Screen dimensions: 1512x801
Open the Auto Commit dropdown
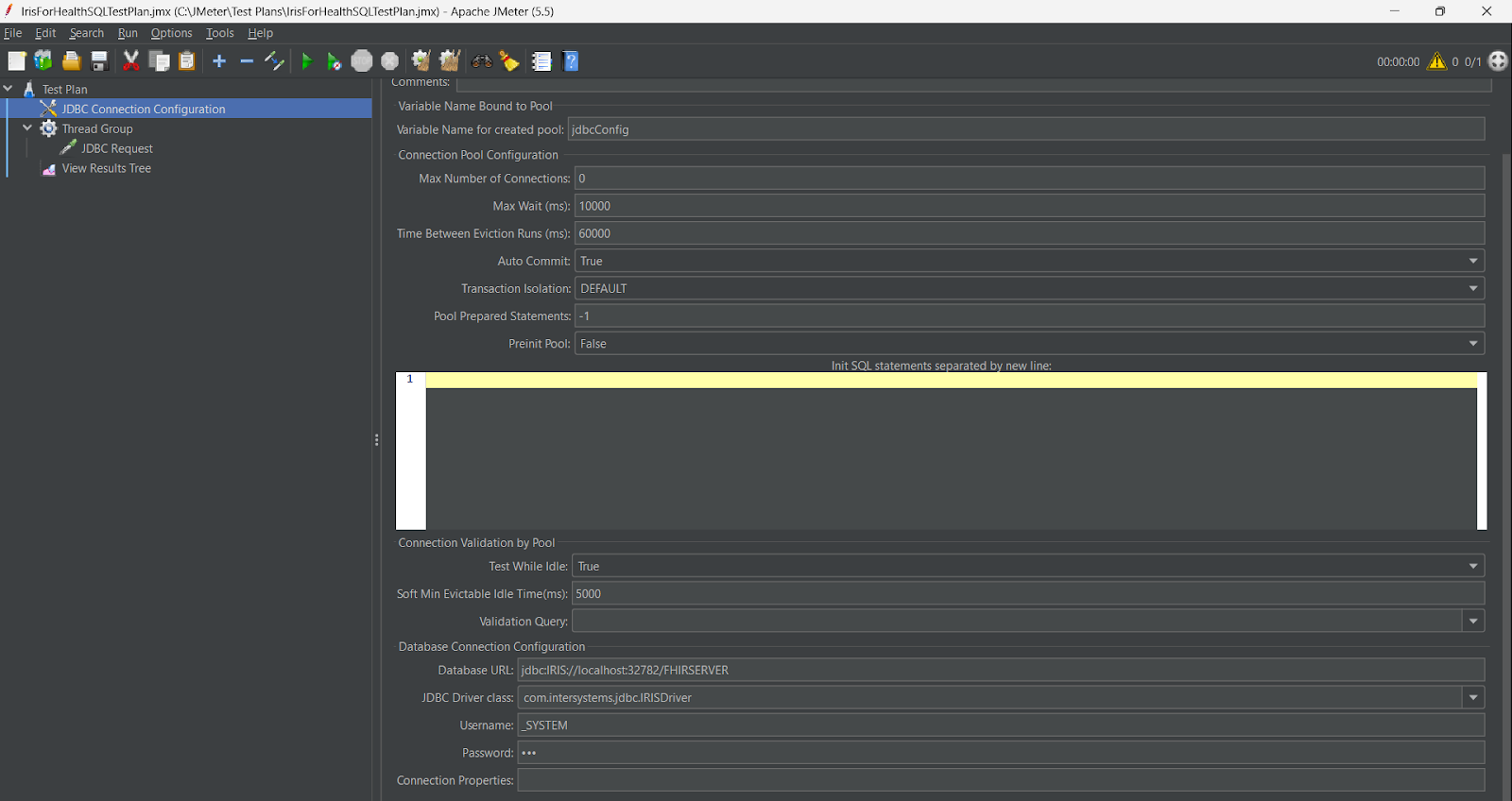point(1472,261)
